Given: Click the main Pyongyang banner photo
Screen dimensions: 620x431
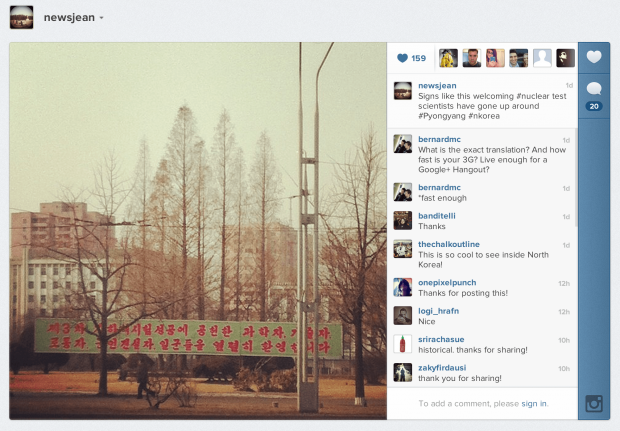Looking at the screenshot, I should tap(198, 231).
